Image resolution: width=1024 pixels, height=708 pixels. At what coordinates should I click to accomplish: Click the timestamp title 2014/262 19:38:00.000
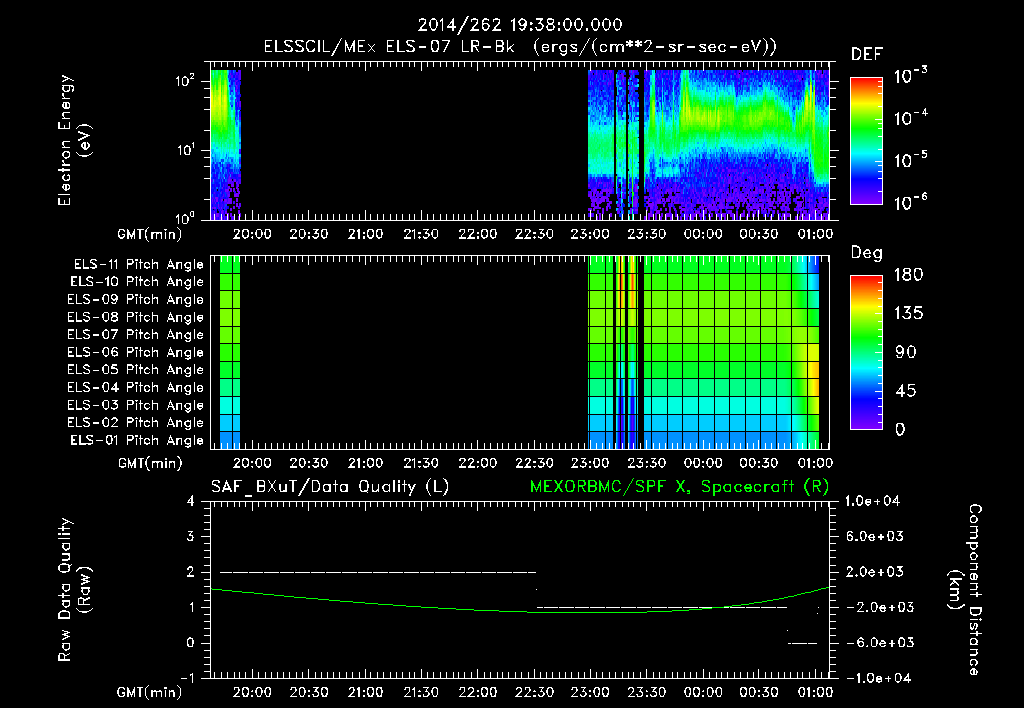pyautogui.click(x=520, y=25)
